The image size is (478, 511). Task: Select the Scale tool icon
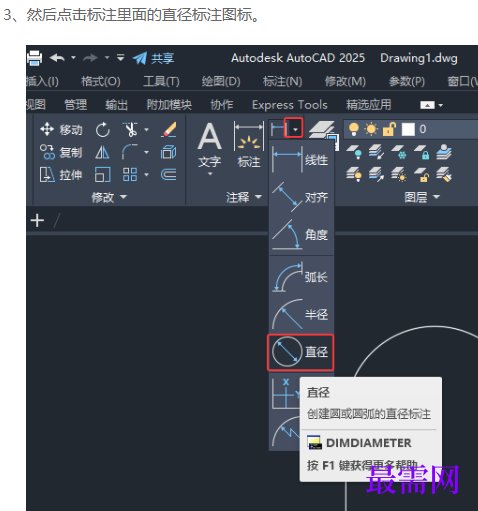click(x=102, y=175)
